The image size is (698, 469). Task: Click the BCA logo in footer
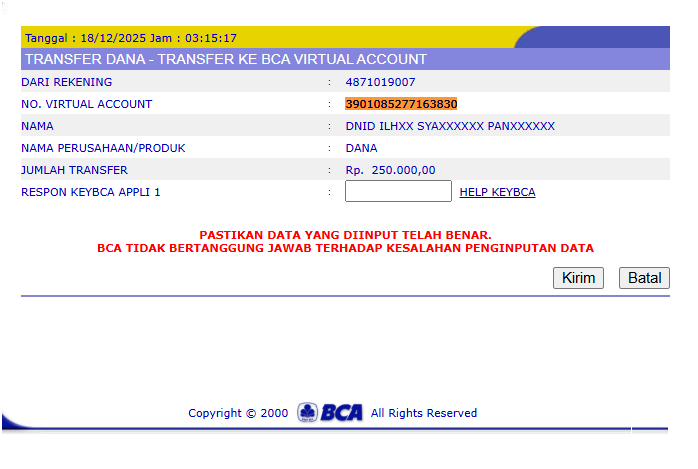tap(330, 412)
